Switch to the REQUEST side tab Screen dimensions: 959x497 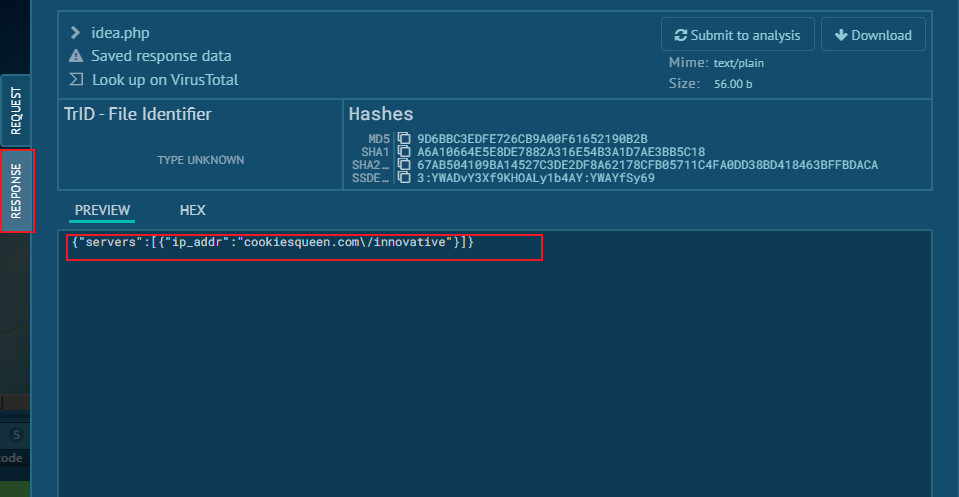pos(16,111)
